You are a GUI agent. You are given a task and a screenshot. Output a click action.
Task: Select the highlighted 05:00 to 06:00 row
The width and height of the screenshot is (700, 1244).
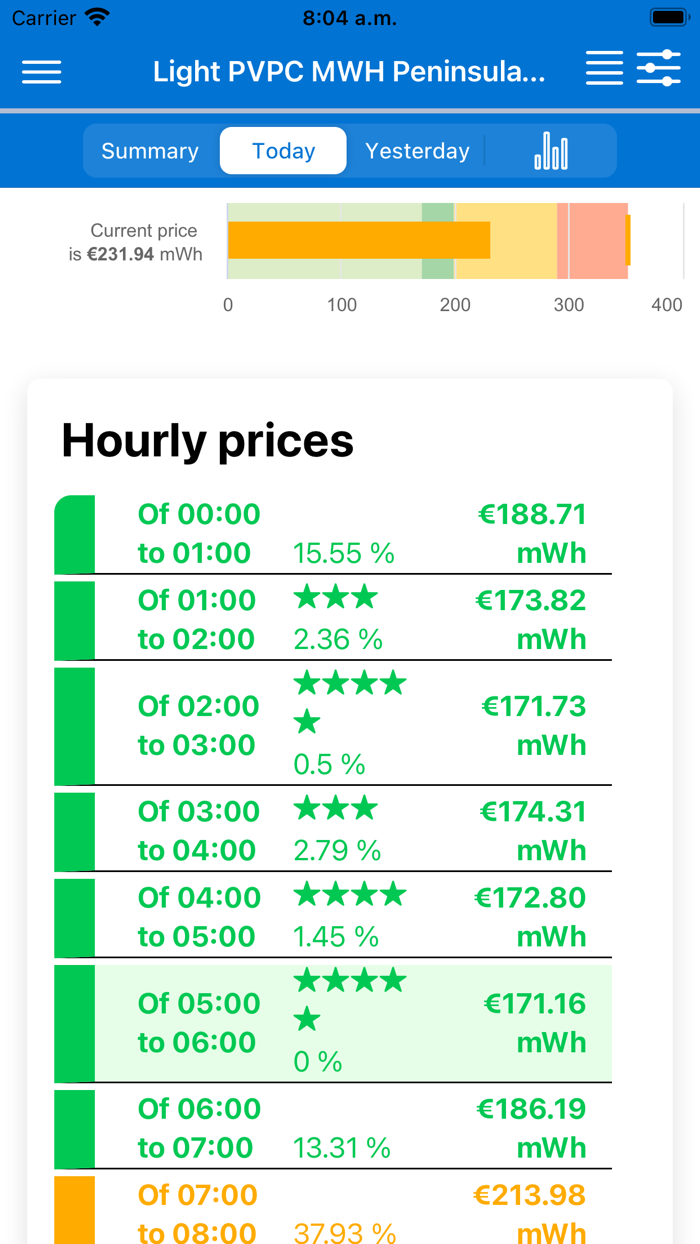pos(350,1022)
